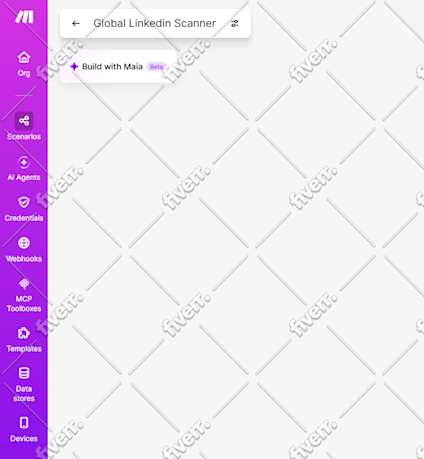This screenshot has width=424, height=459.
Task: Open the Org home icon
Action: pos(24,57)
